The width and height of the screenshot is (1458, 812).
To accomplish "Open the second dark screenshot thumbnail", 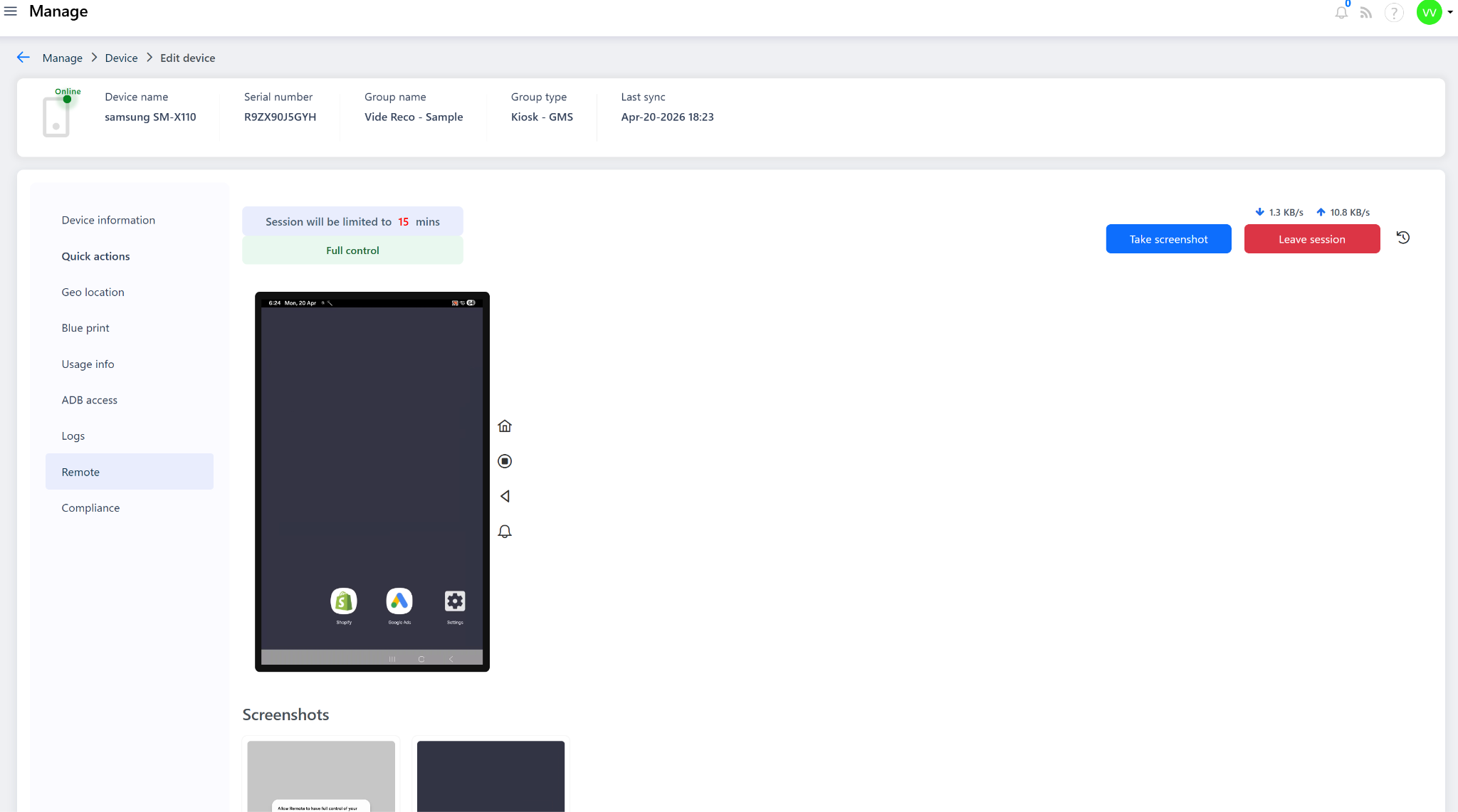I will click(x=491, y=776).
